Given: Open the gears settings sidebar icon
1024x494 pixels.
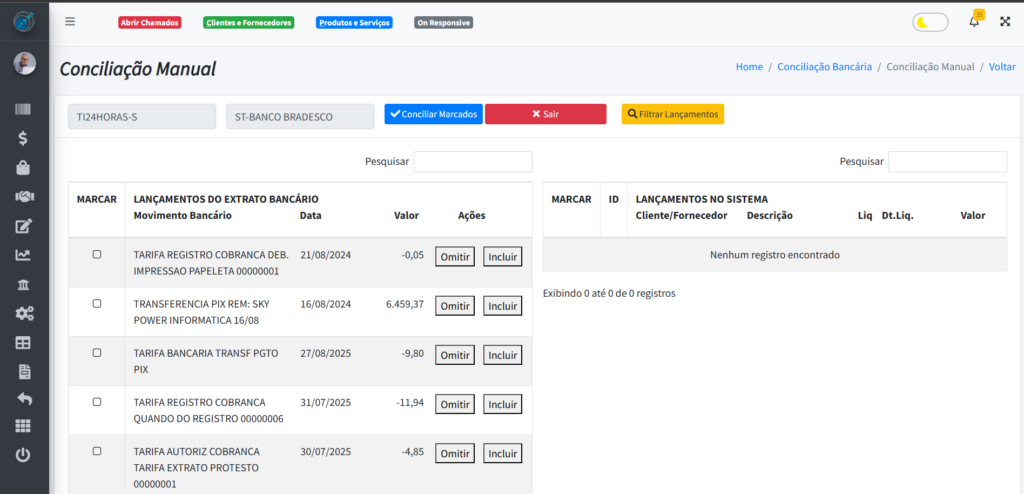Looking at the screenshot, I should [24, 313].
